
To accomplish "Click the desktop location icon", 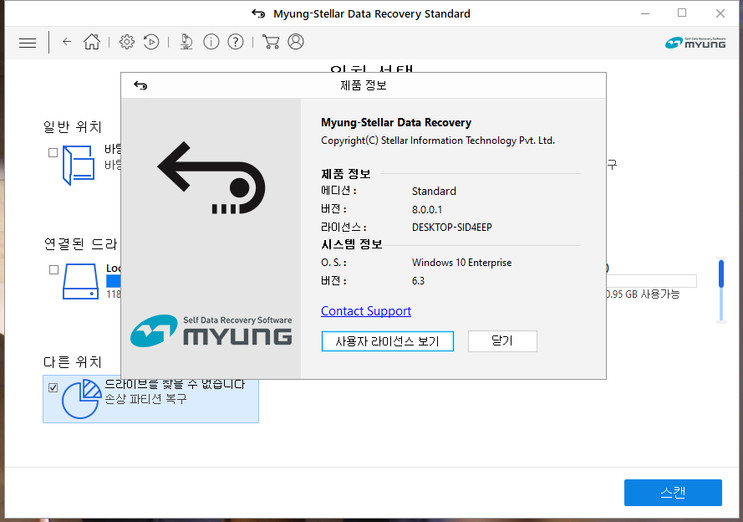I will pyautogui.click(x=78, y=165).
